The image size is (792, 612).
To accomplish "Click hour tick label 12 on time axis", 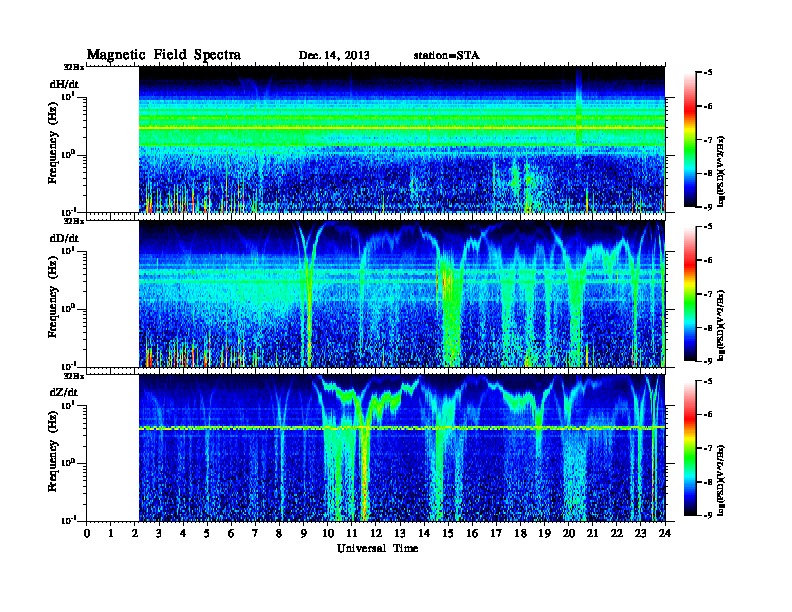I will click(x=376, y=533).
